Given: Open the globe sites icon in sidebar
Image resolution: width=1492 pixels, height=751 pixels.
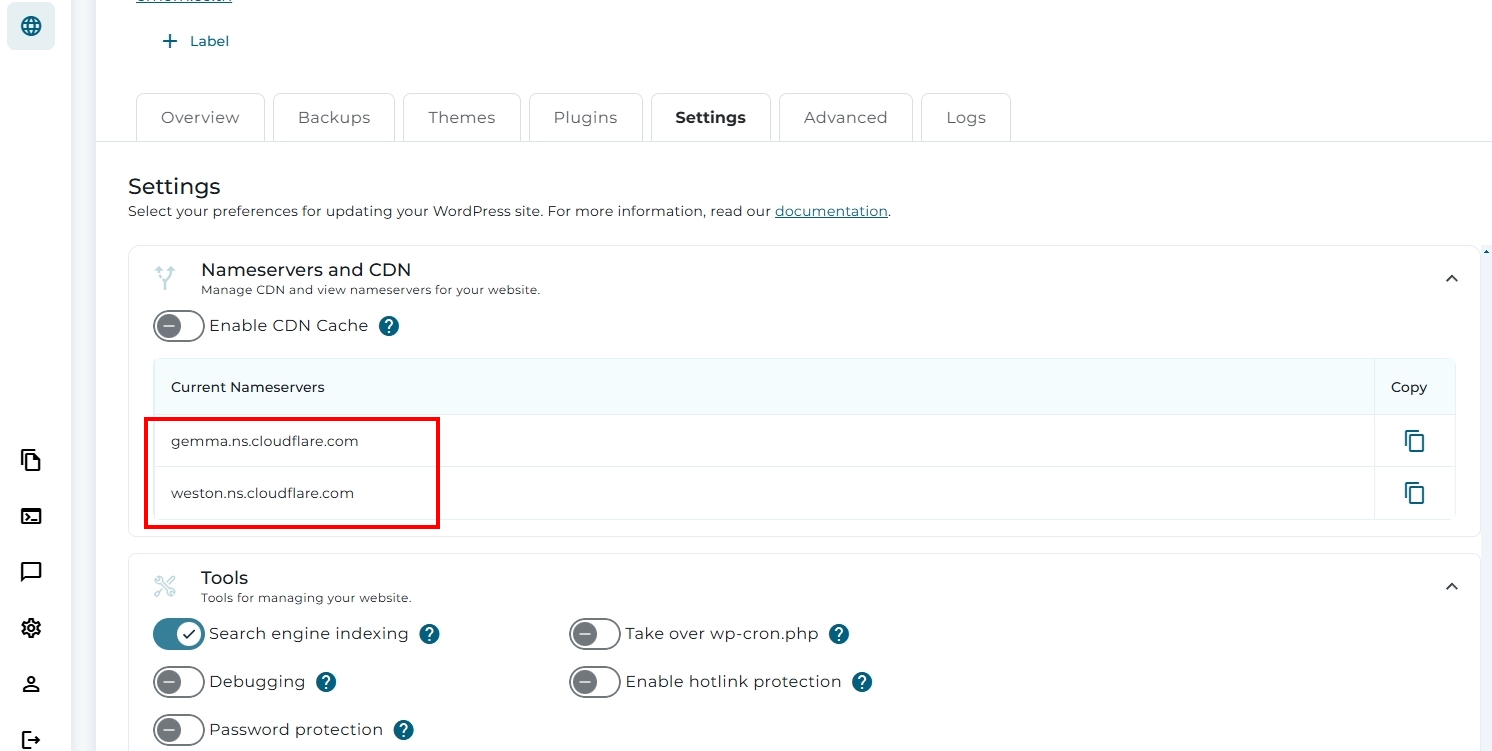Looking at the screenshot, I should tap(31, 26).
